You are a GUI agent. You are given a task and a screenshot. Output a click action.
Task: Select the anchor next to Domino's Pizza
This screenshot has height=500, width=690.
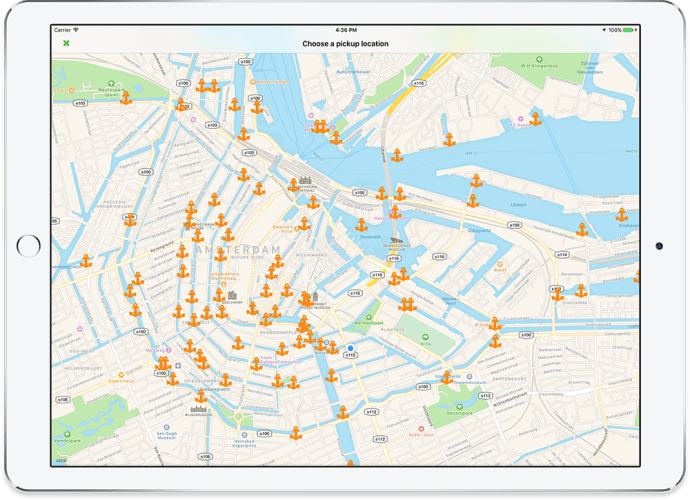[304, 224]
